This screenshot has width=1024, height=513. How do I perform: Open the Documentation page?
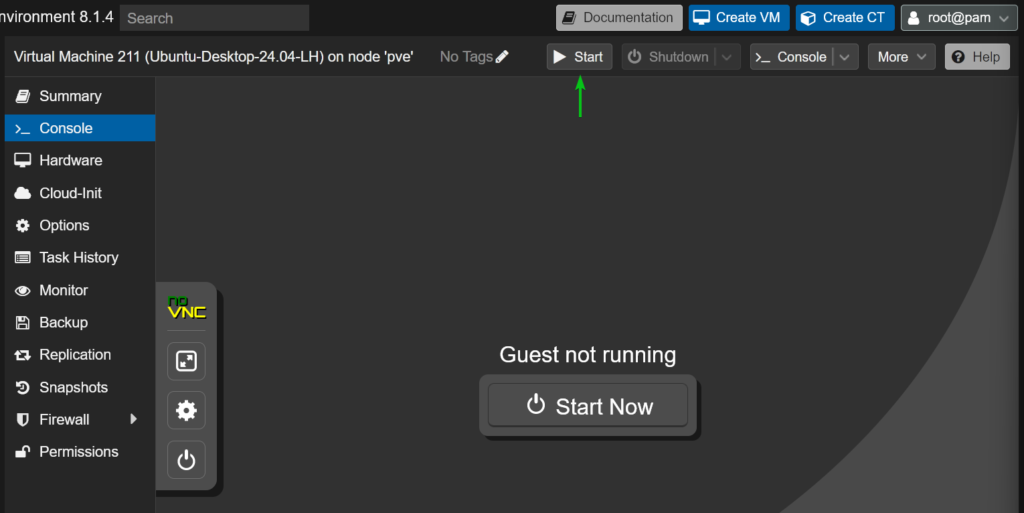click(x=619, y=18)
